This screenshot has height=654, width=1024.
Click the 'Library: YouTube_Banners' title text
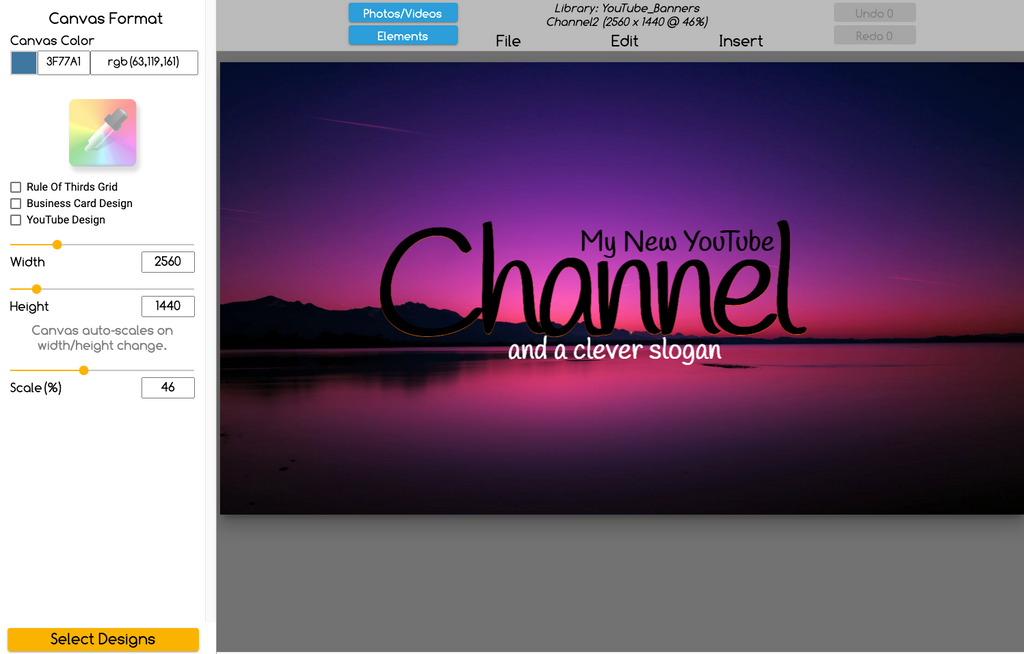click(x=627, y=8)
